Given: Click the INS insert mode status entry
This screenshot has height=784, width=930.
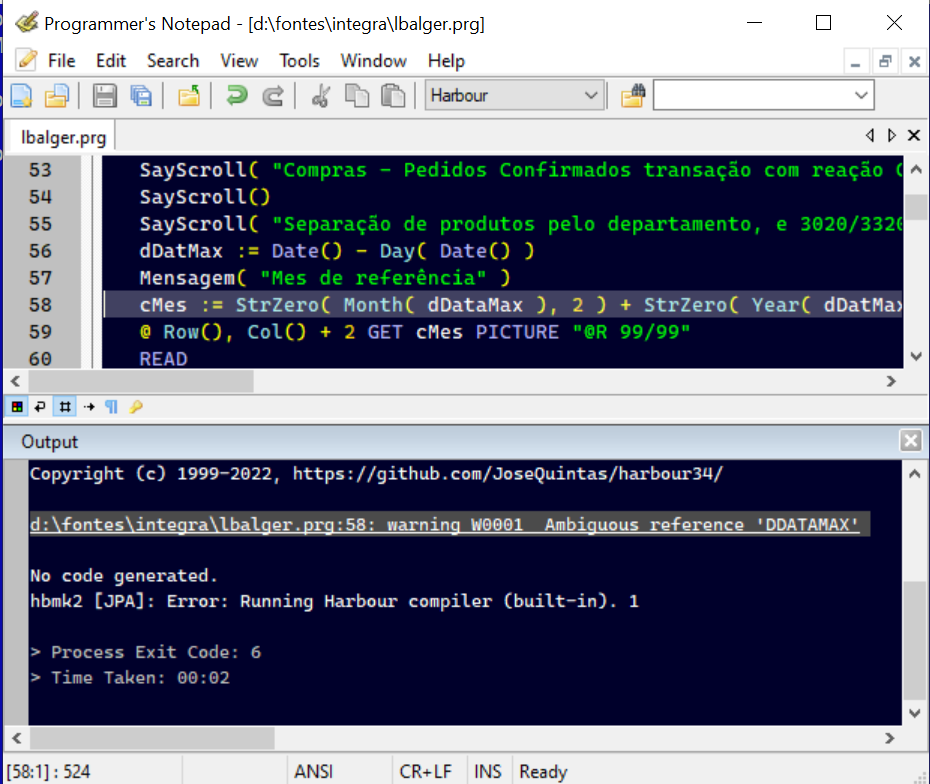Looking at the screenshot, I should 488,772.
